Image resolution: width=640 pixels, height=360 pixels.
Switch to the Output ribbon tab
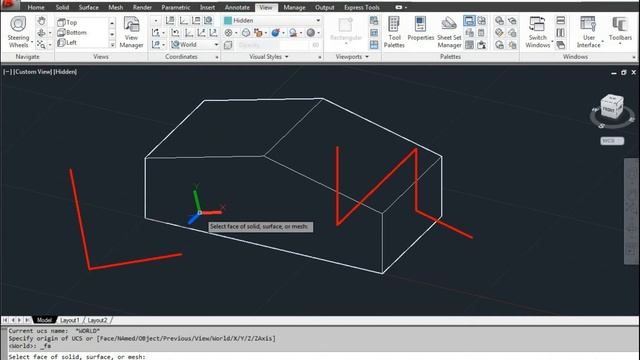point(324,7)
